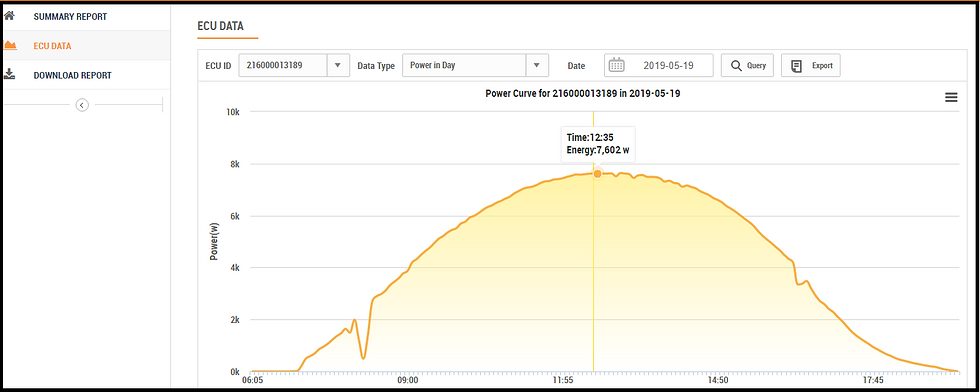Click the 14:50 x-axis label
The width and height of the screenshot is (980, 392).
point(718,379)
